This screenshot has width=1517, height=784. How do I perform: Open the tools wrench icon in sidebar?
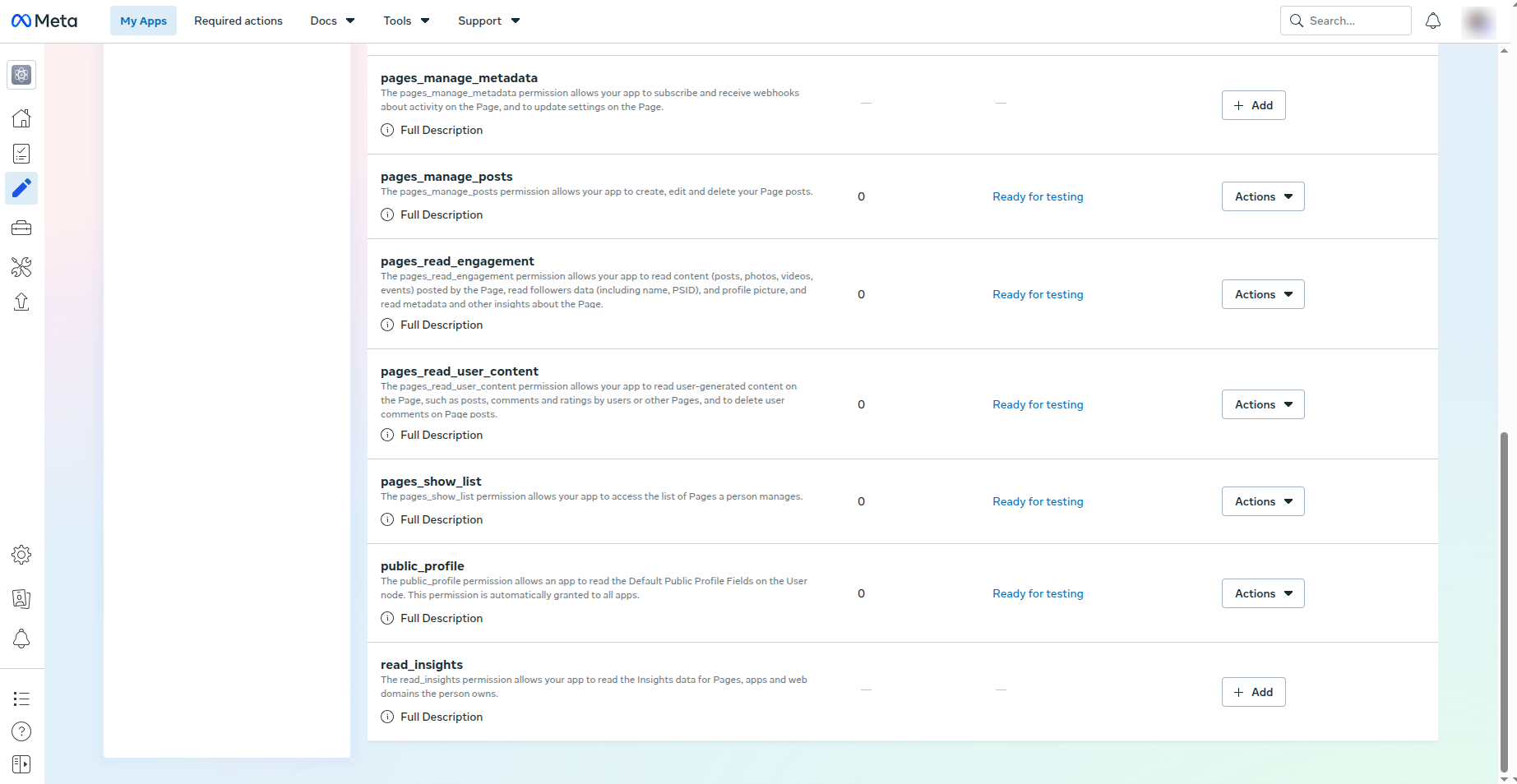point(22,266)
